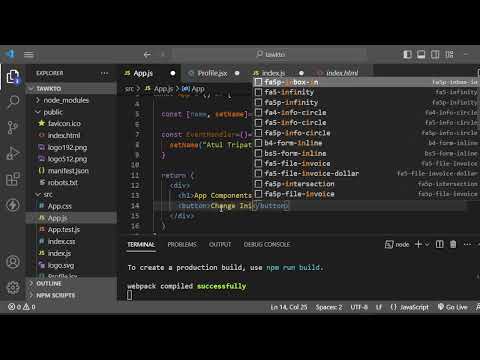480x360 pixels.
Task: Open Run and Debug view
Action: [x=13, y=153]
